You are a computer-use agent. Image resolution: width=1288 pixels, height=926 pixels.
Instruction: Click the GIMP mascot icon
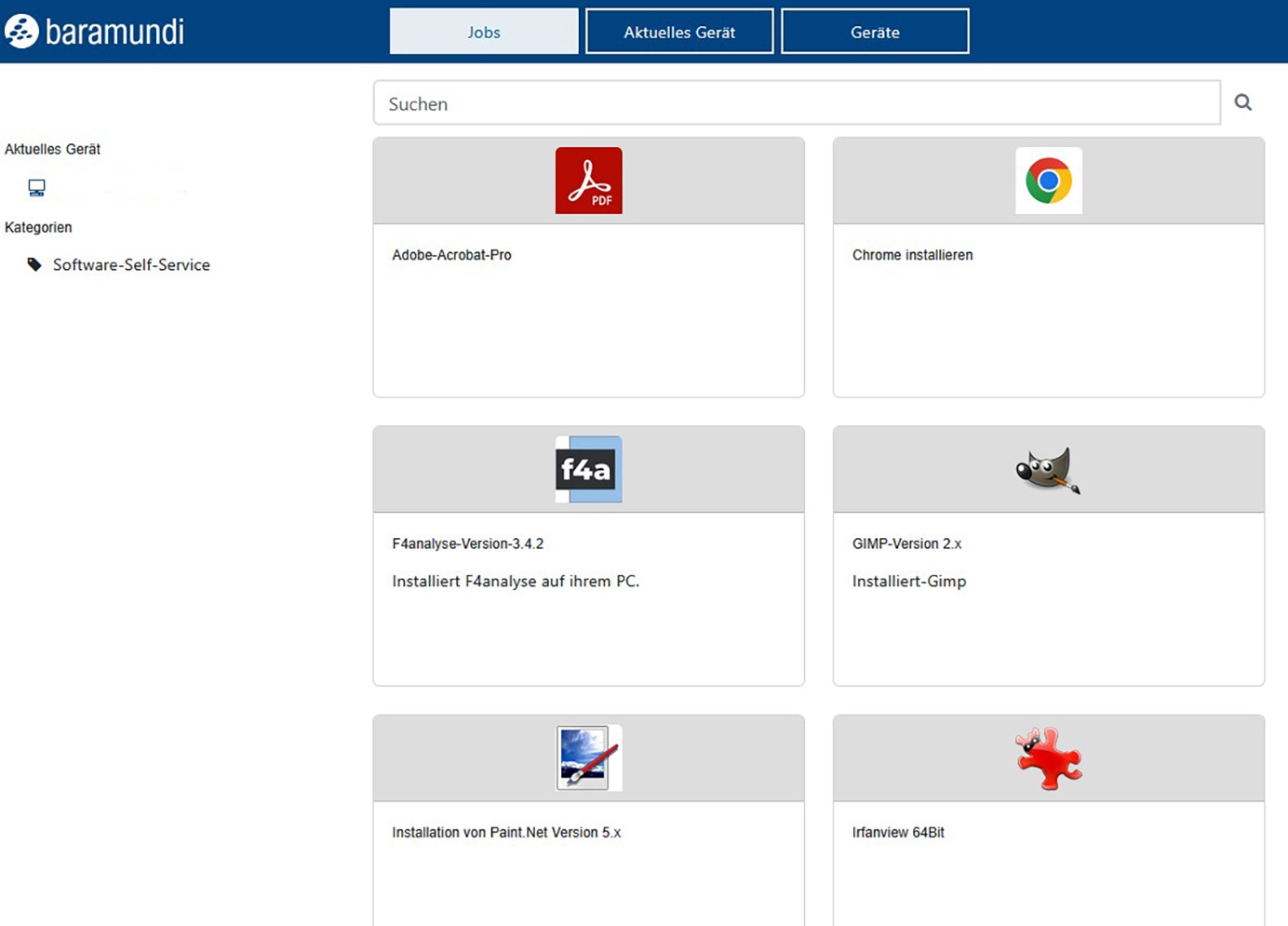coord(1048,469)
